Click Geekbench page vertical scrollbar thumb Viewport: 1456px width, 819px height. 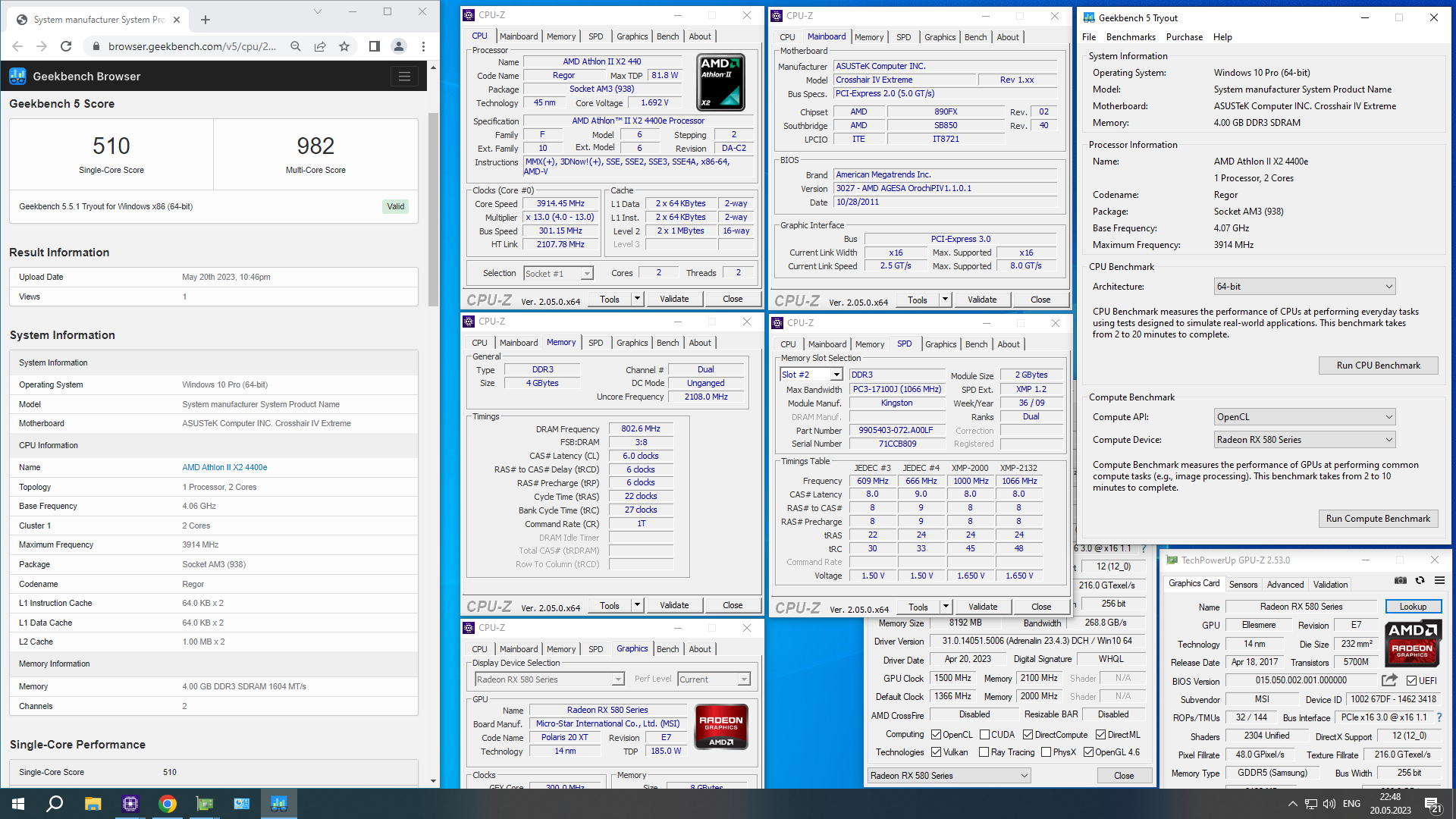click(434, 209)
